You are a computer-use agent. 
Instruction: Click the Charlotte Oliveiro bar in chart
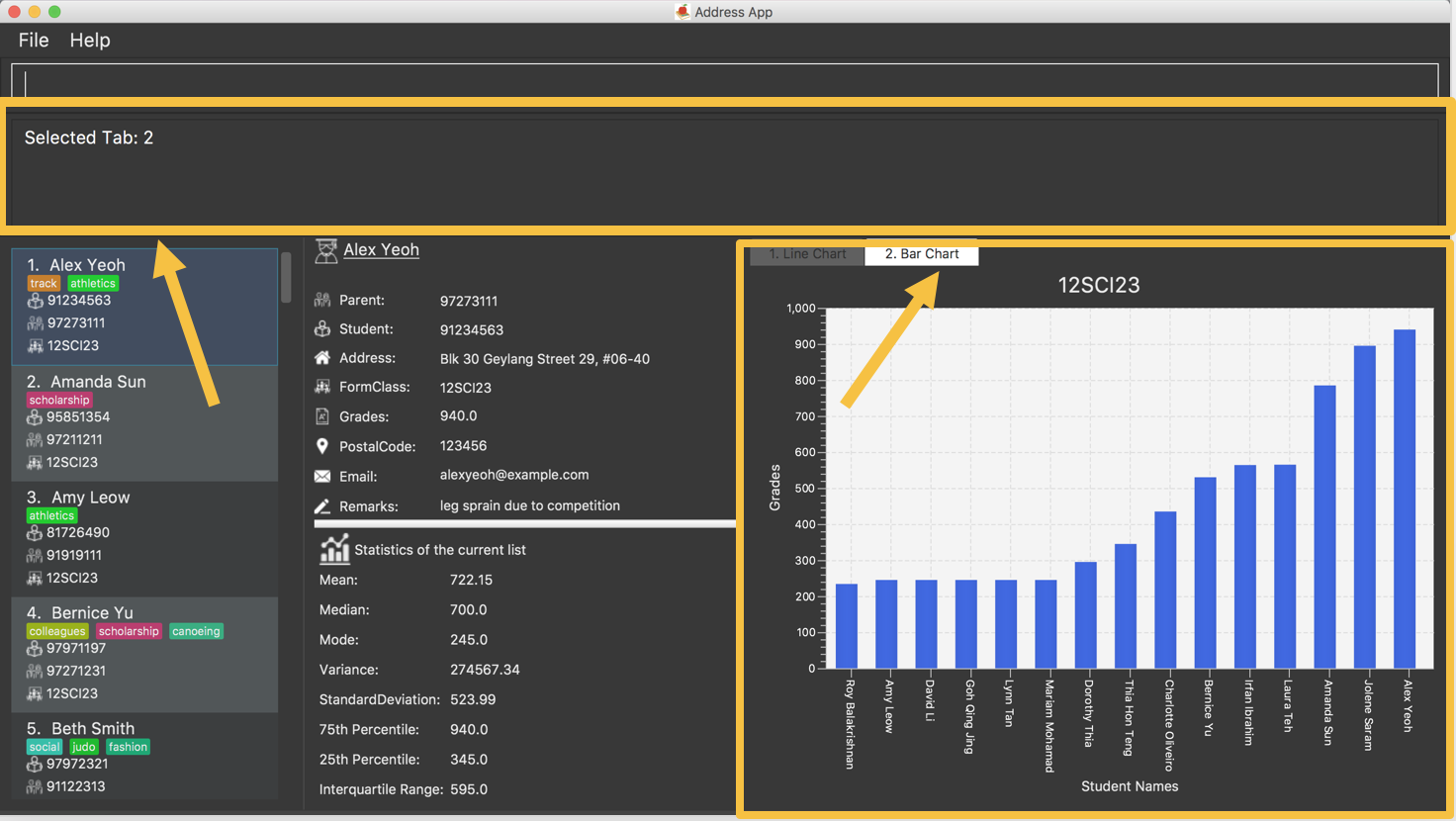[x=1165, y=591]
